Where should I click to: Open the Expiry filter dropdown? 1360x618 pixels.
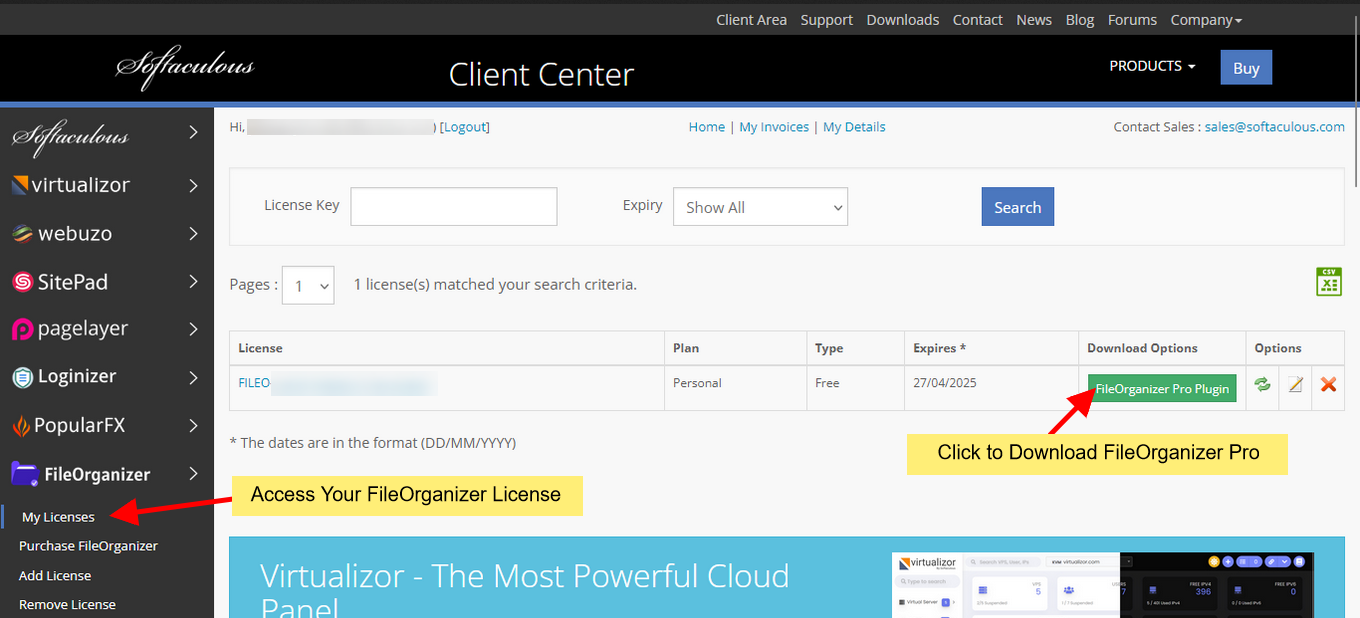coord(760,207)
